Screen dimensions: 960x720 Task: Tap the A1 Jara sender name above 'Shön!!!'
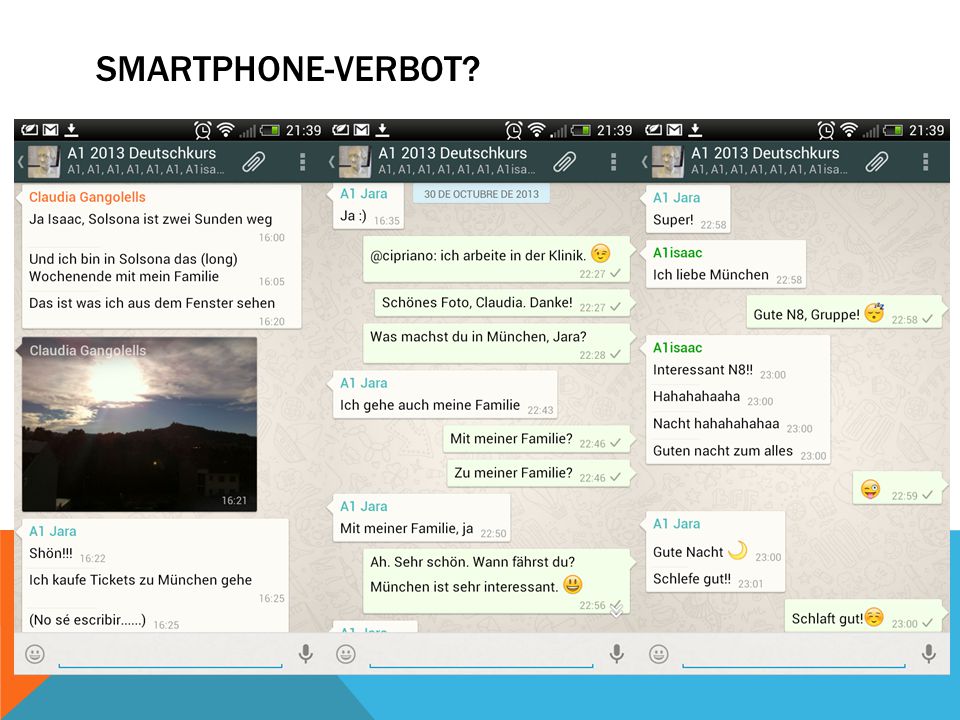(53, 531)
